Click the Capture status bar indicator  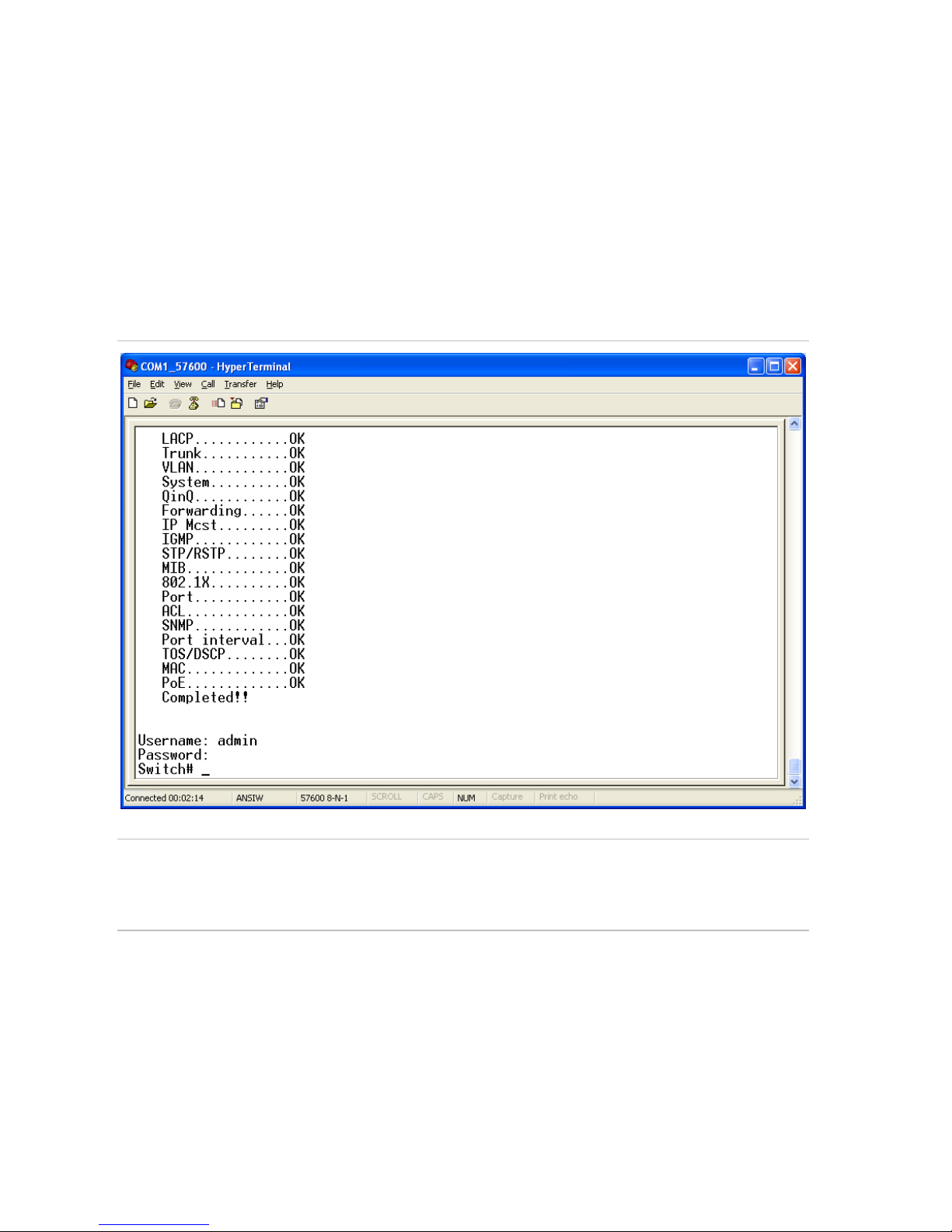point(507,797)
